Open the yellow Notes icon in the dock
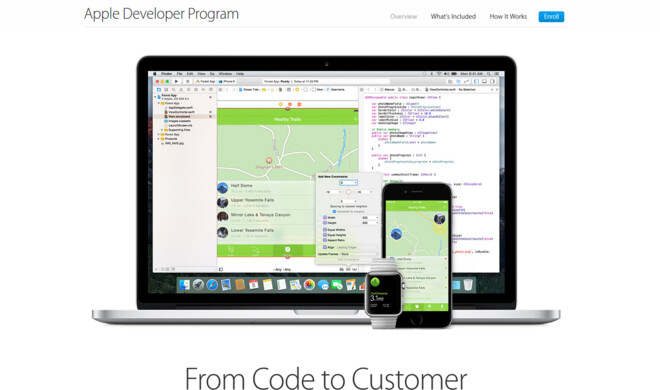 pos(268,285)
